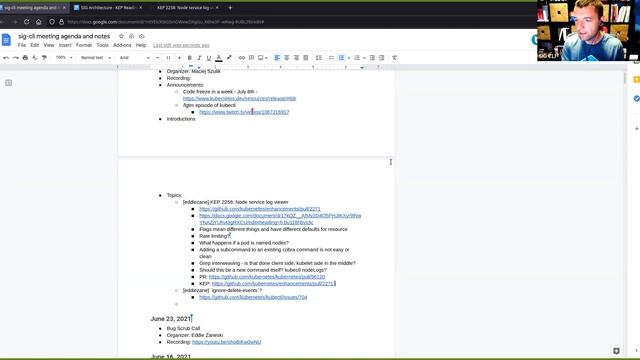The height and width of the screenshot is (360, 640).
Task: Run spelling and grammar check
Action: 35,58
